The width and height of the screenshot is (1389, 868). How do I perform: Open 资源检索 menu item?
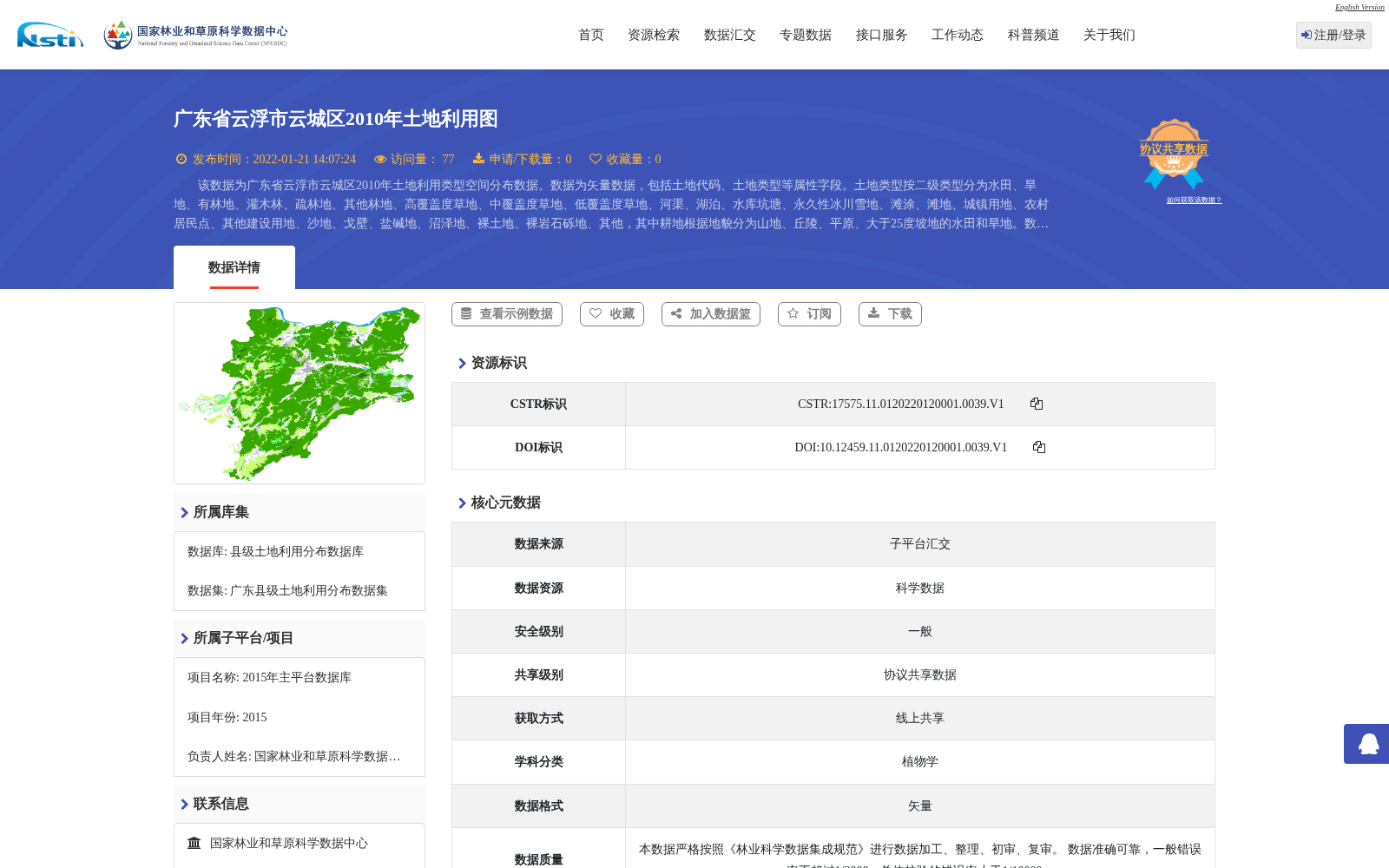click(x=654, y=35)
